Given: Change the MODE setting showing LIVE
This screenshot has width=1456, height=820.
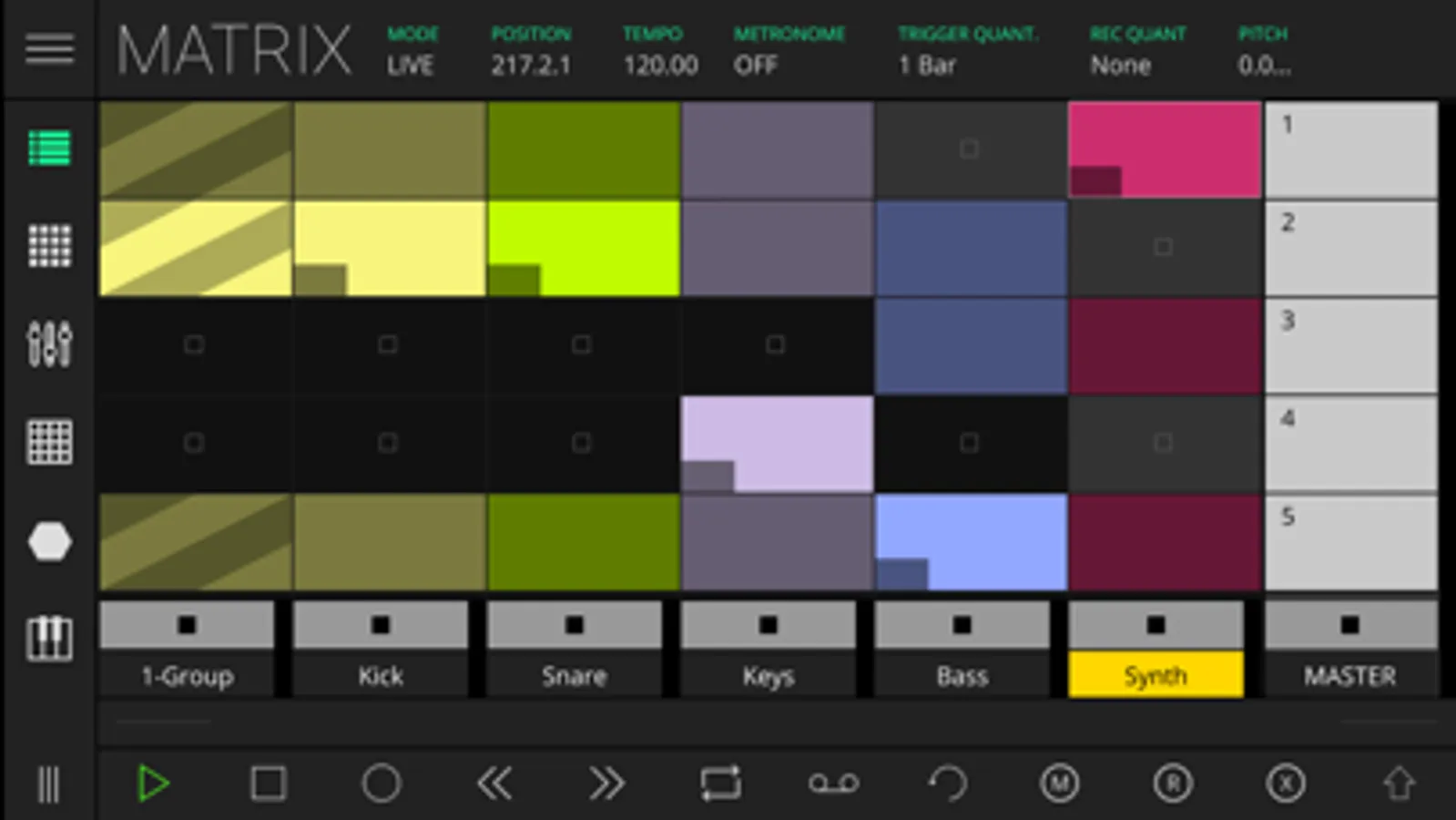Looking at the screenshot, I should pos(412,51).
